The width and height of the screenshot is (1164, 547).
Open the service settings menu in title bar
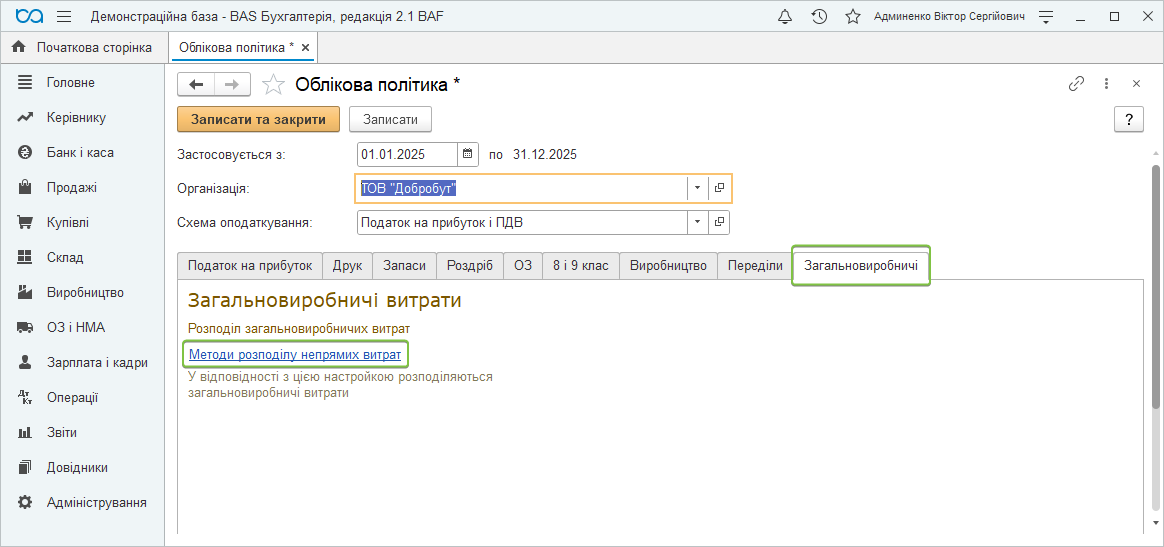pyautogui.click(x=1046, y=17)
